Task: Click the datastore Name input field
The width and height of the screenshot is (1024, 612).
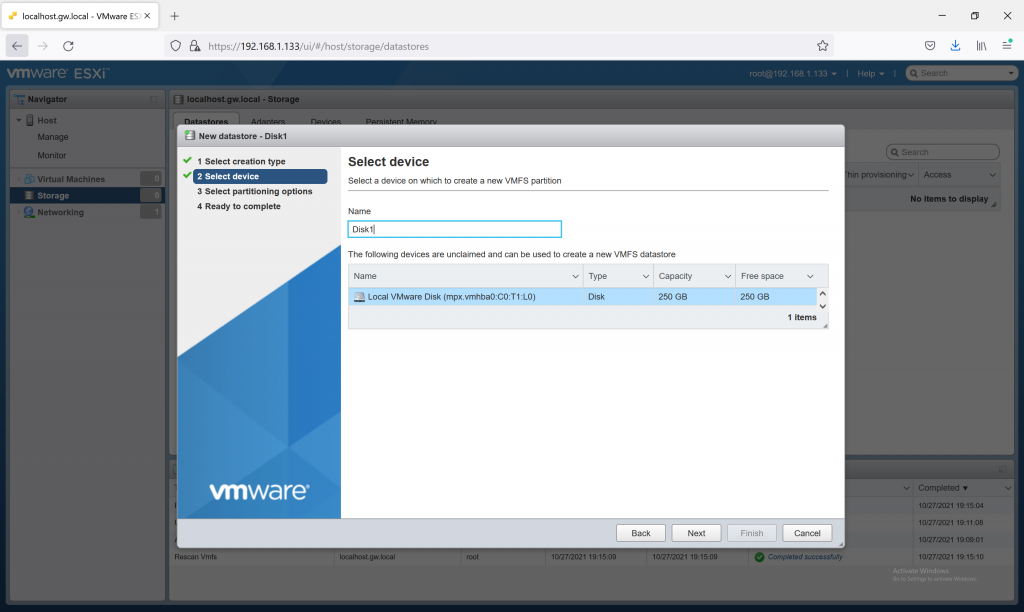Action: click(455, 229)
